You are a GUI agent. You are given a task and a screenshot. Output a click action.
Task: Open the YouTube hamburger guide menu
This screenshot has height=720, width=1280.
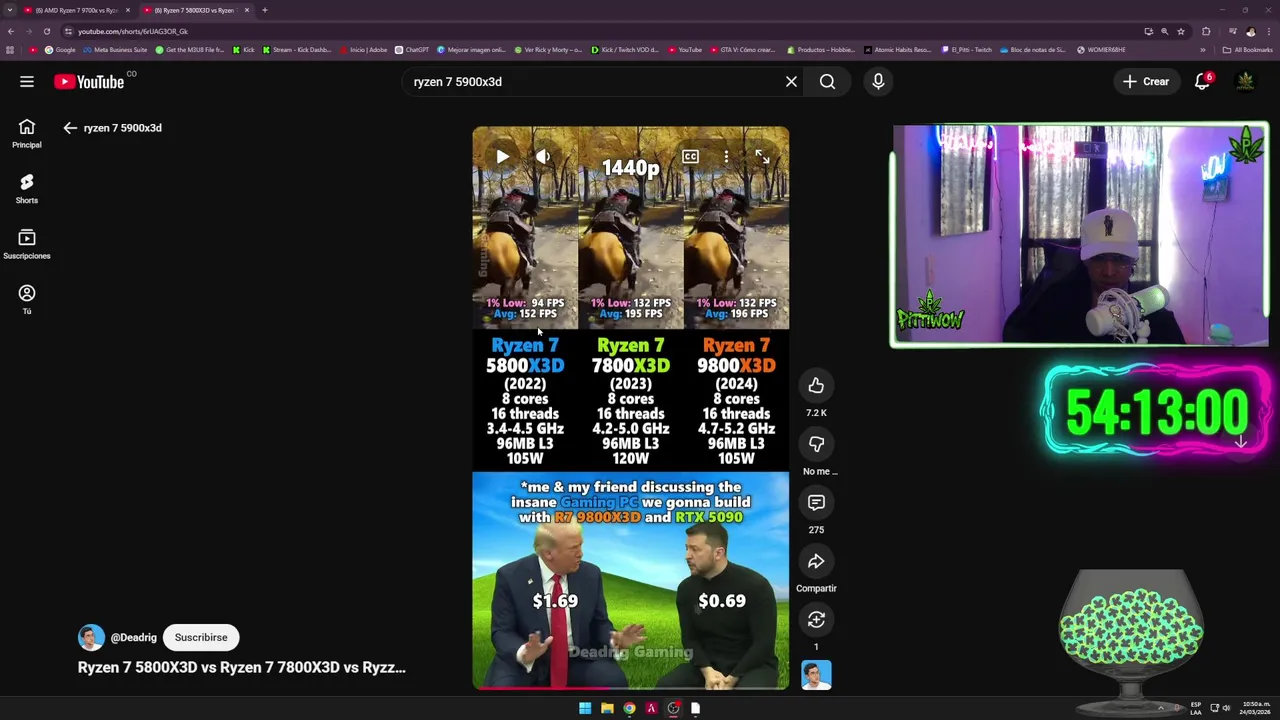tap(27, 82)
